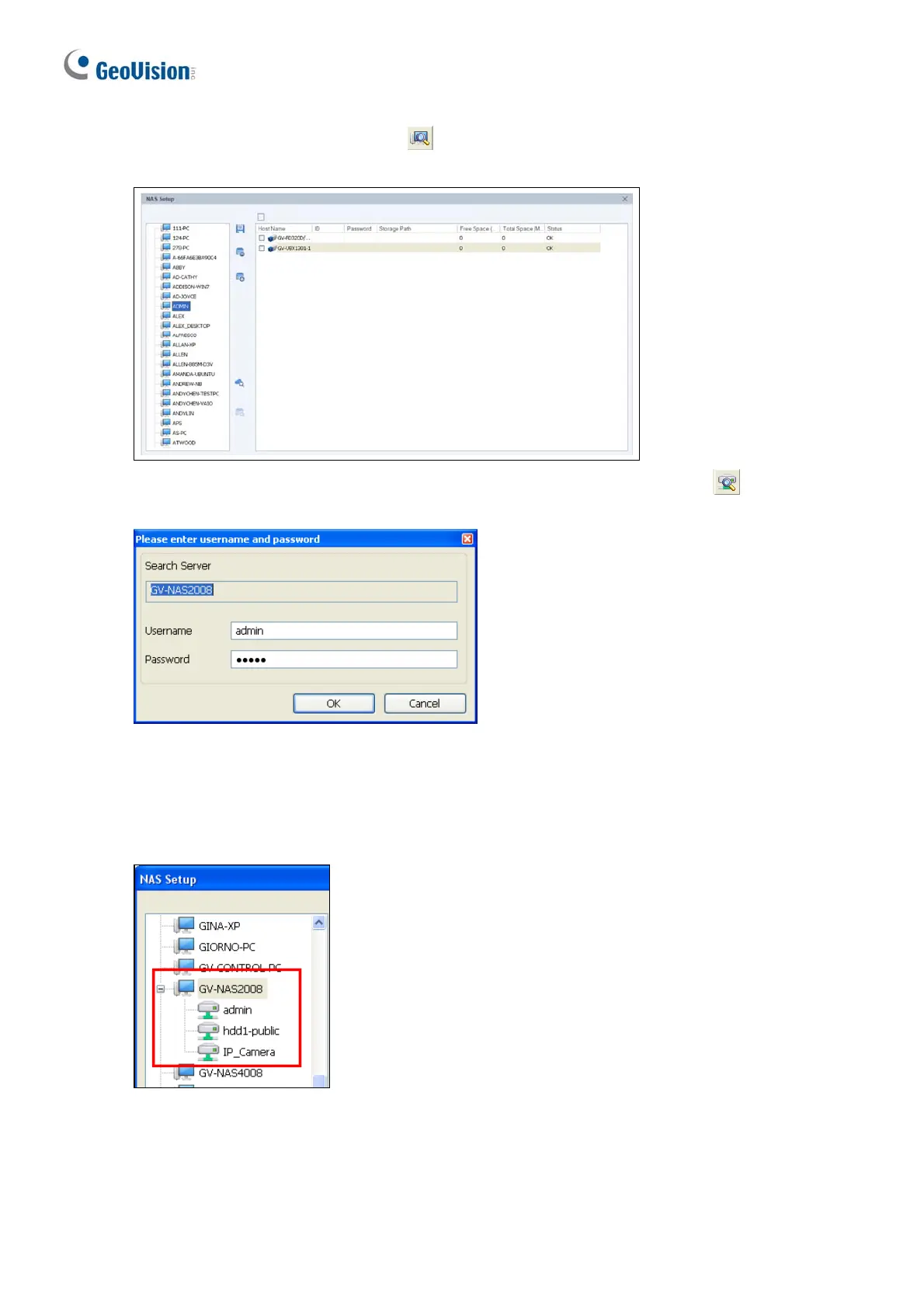Click the Host Name column header
Image resolution: width=924 pixels, height=1308 pixels.
(x=284, y=229)
